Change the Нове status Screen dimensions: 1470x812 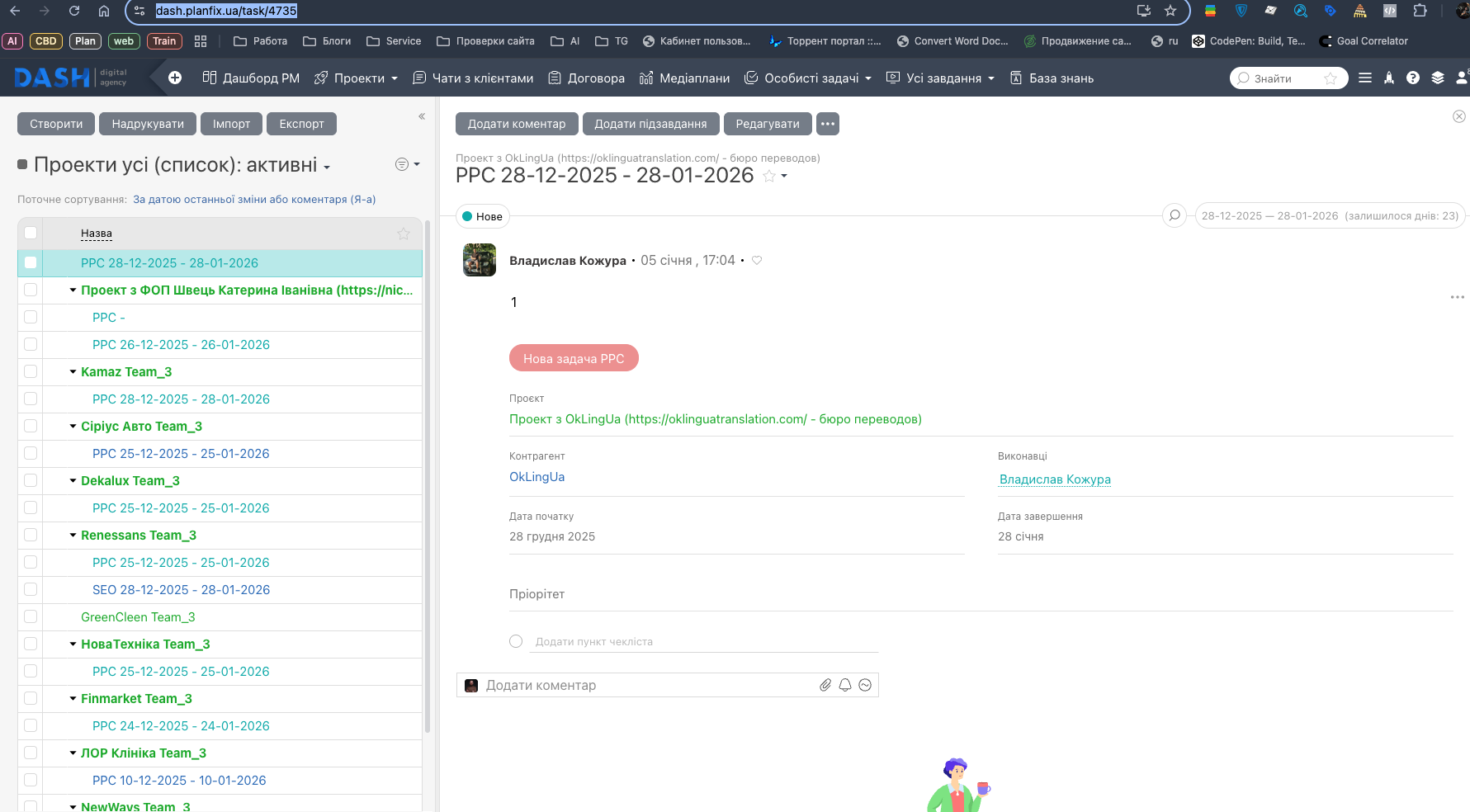pos(483,216)
